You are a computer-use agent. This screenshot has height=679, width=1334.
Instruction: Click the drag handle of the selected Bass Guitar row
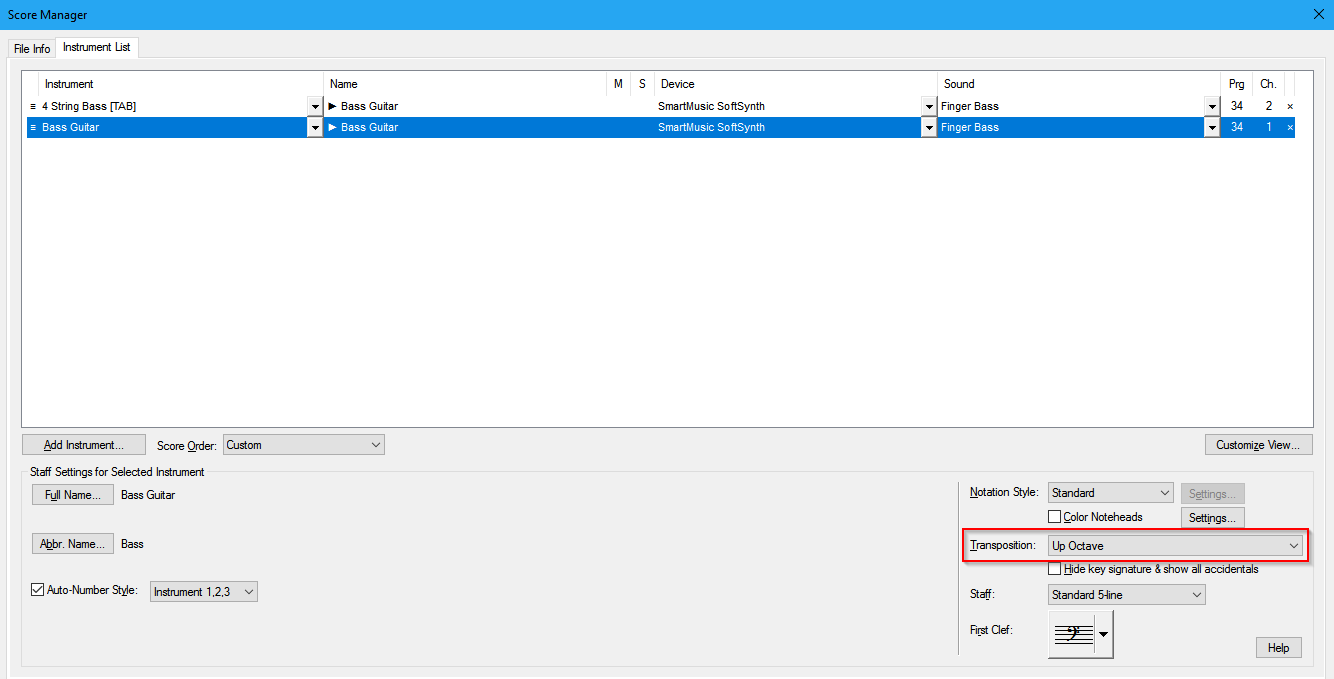click(33, 128)
